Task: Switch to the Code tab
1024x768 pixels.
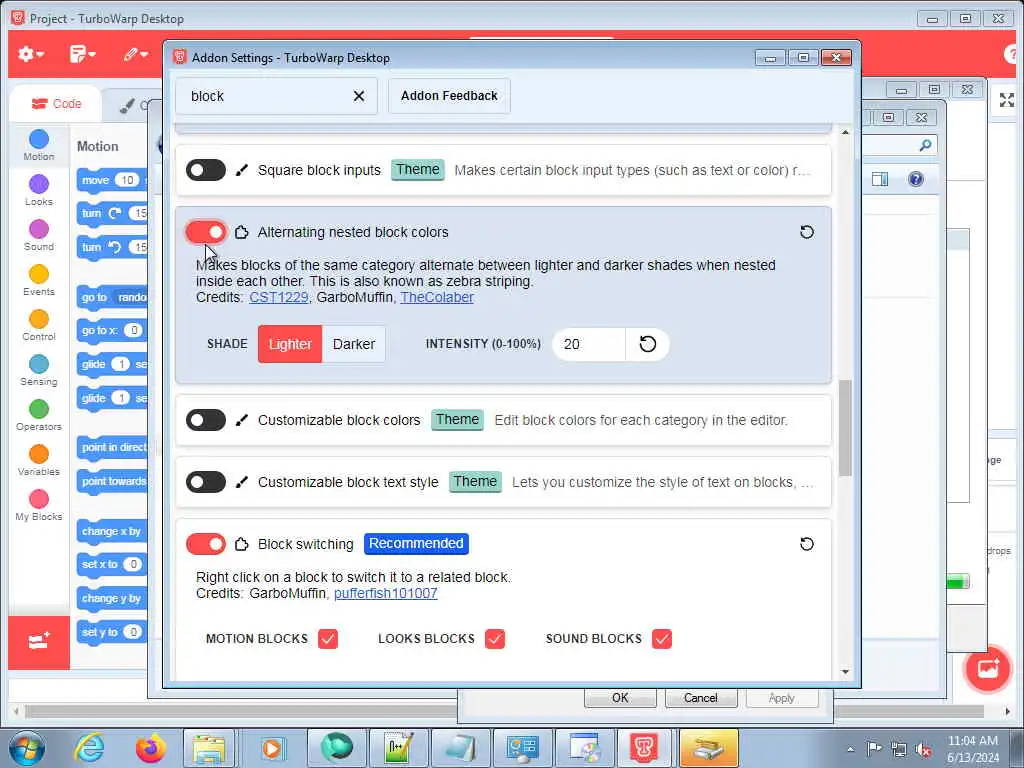Action: (x=56, y=104)
